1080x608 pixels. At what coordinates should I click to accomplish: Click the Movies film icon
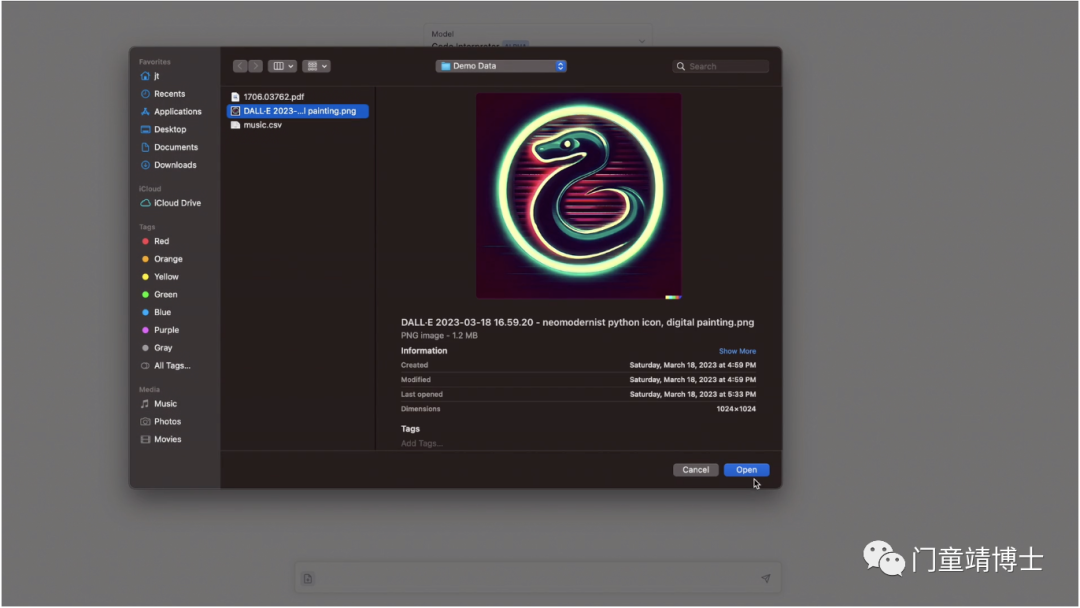145,439
